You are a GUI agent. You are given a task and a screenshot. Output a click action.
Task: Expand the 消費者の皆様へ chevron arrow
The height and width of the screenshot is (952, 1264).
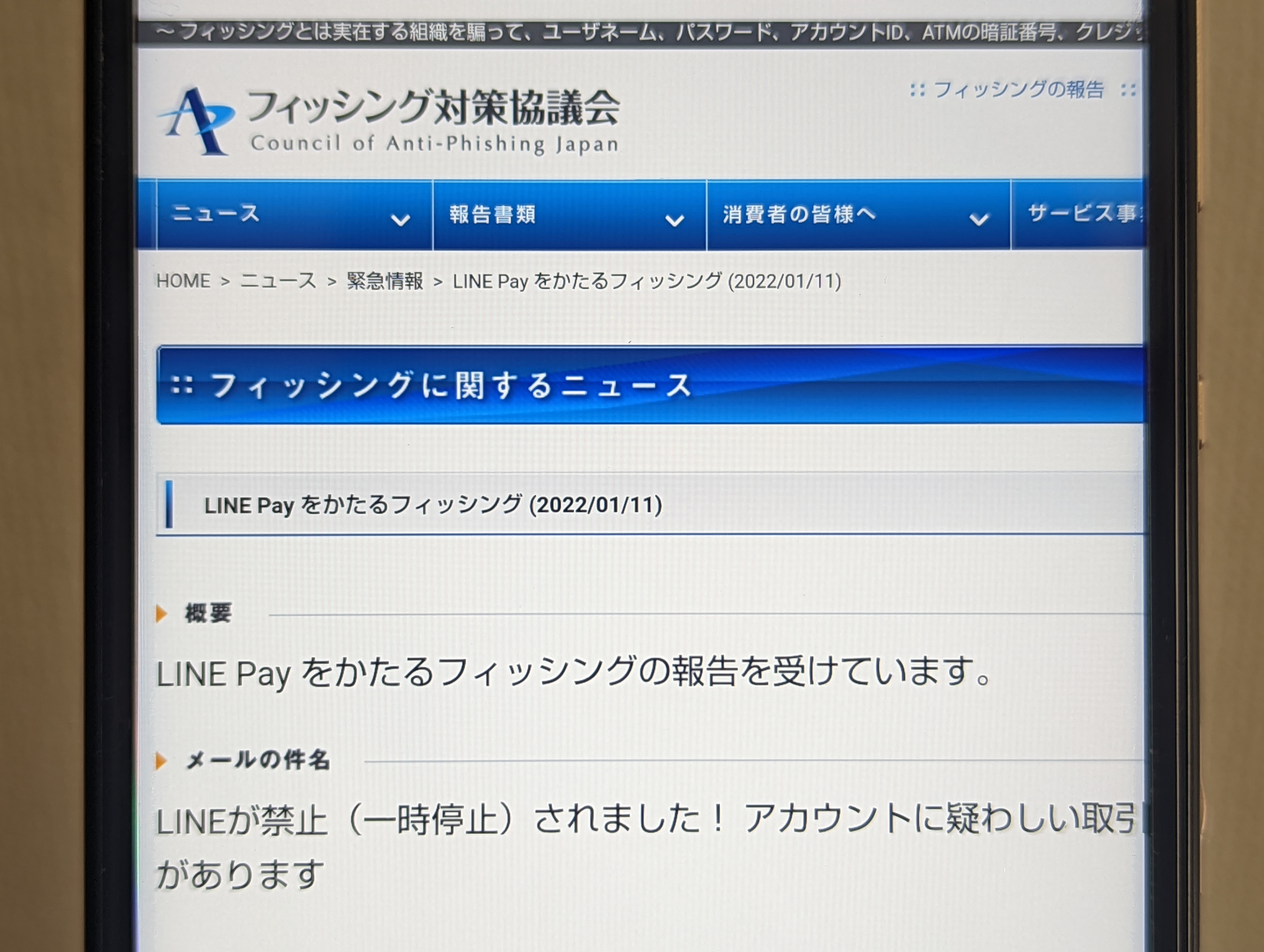click(x=979, y=220)
